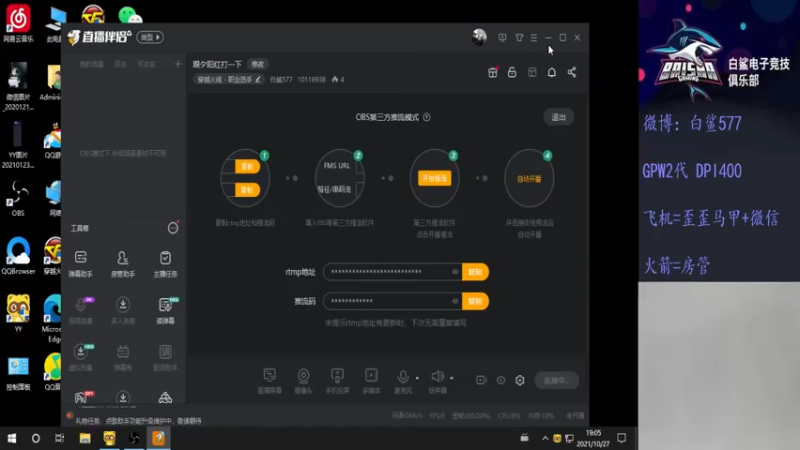Open the 弹幕助手 tool
Viewport: 800px width, 450px height.
point(81,264)
